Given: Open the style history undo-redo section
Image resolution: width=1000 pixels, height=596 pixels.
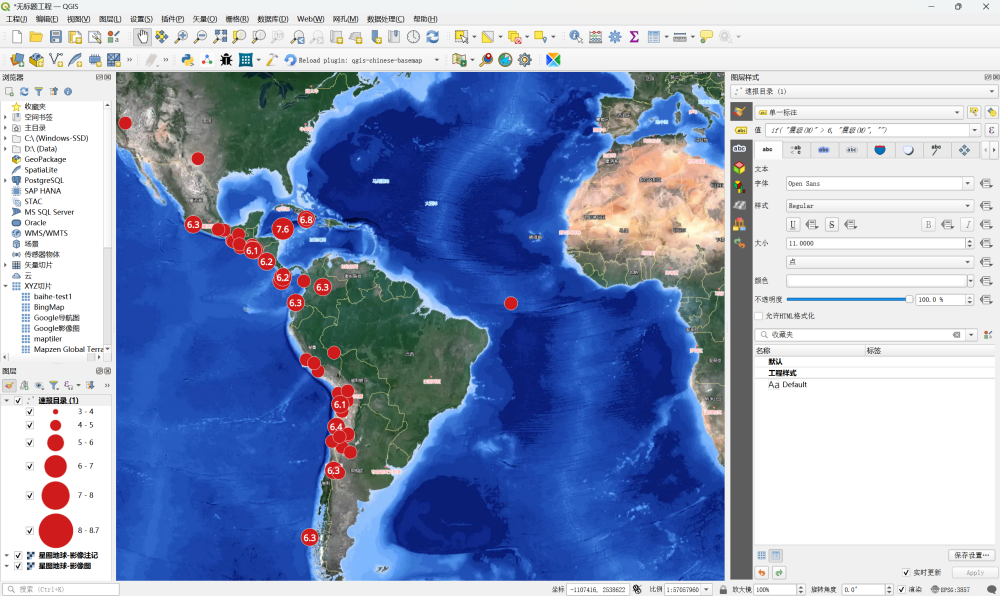Looking at the screenshot, I should [x=739, y=242].
